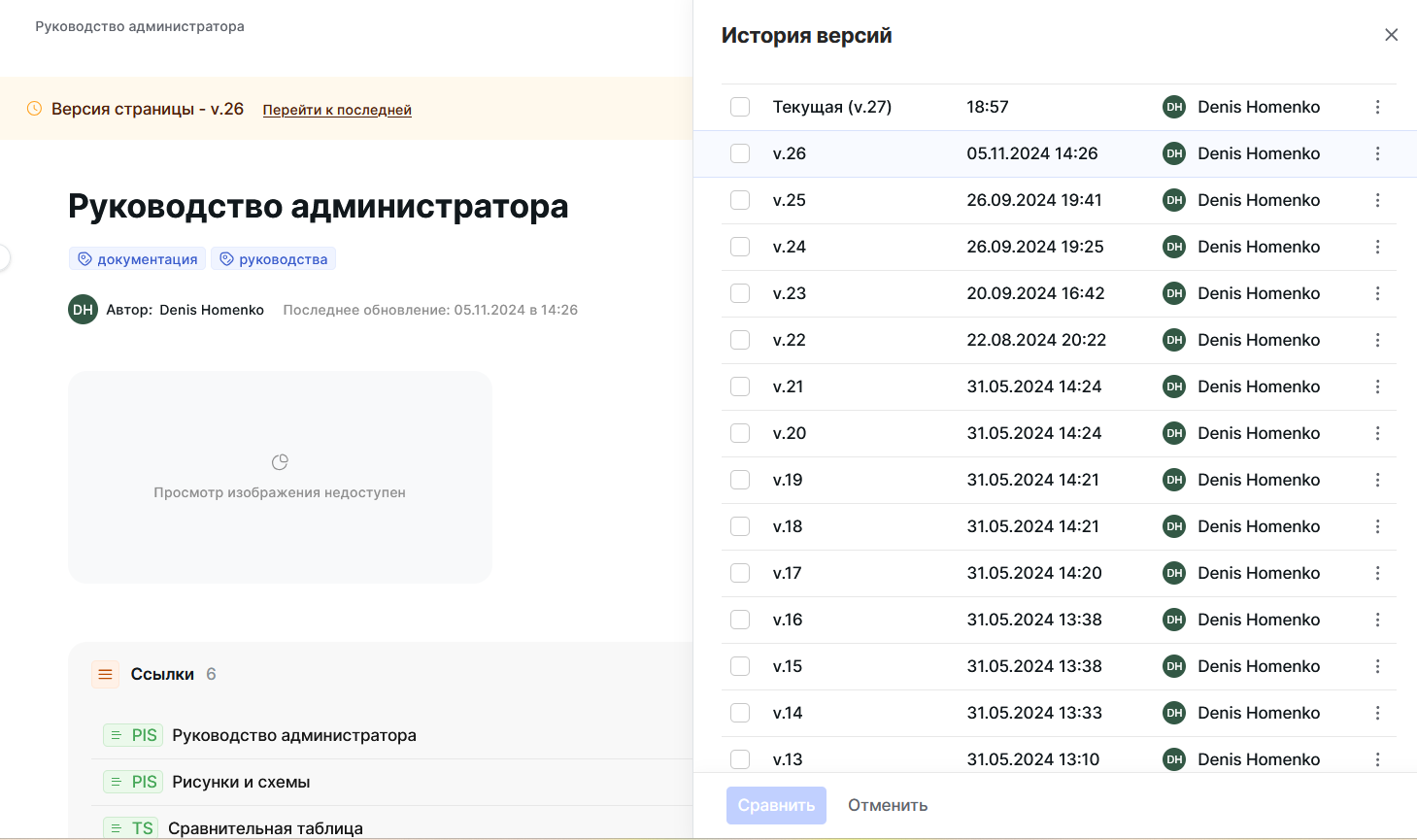Open the actions menu for v.25
The width and height of the screenshot is (1417, 840).
1378,200
